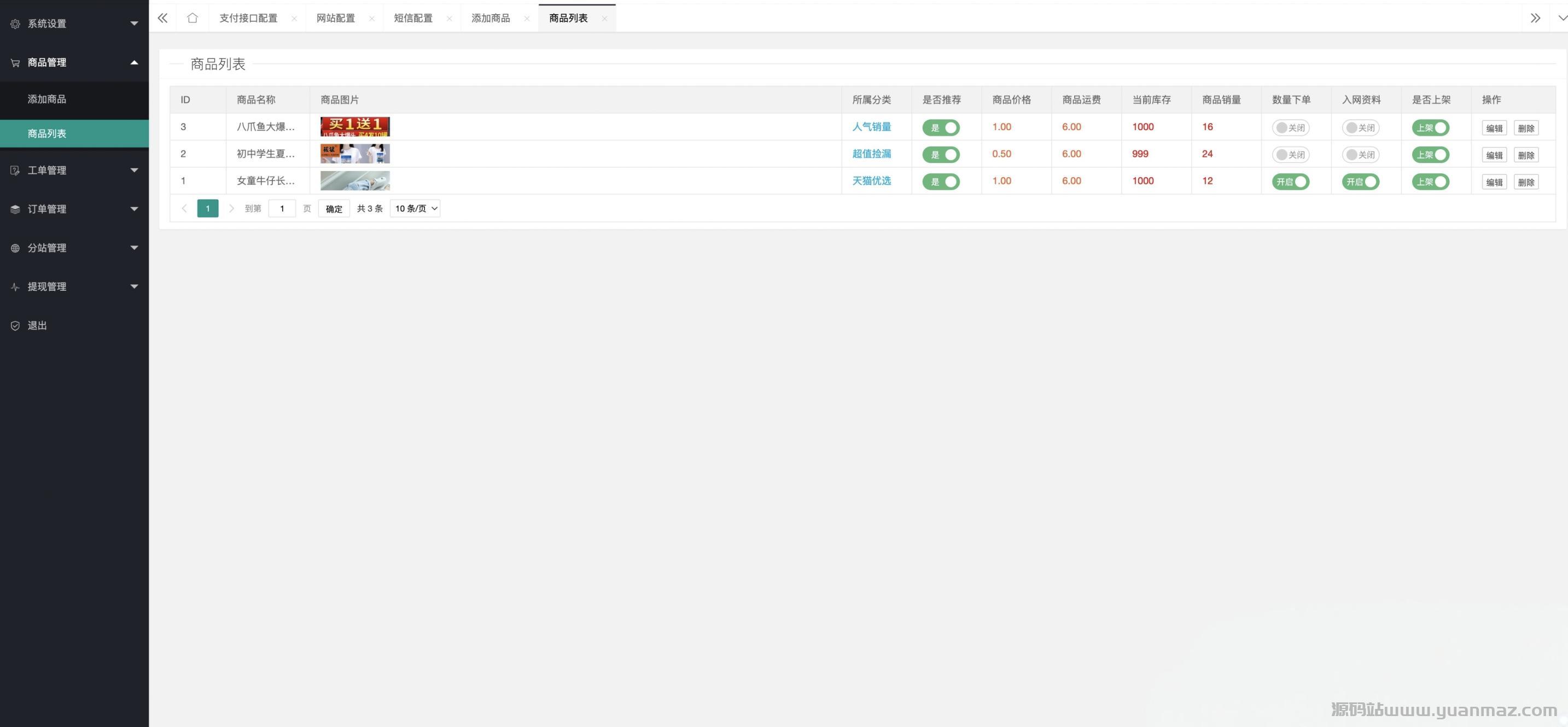
Task: Click the shopping cart icon for 商品管理
Action: pyautogui.click(x=15, y=63)
